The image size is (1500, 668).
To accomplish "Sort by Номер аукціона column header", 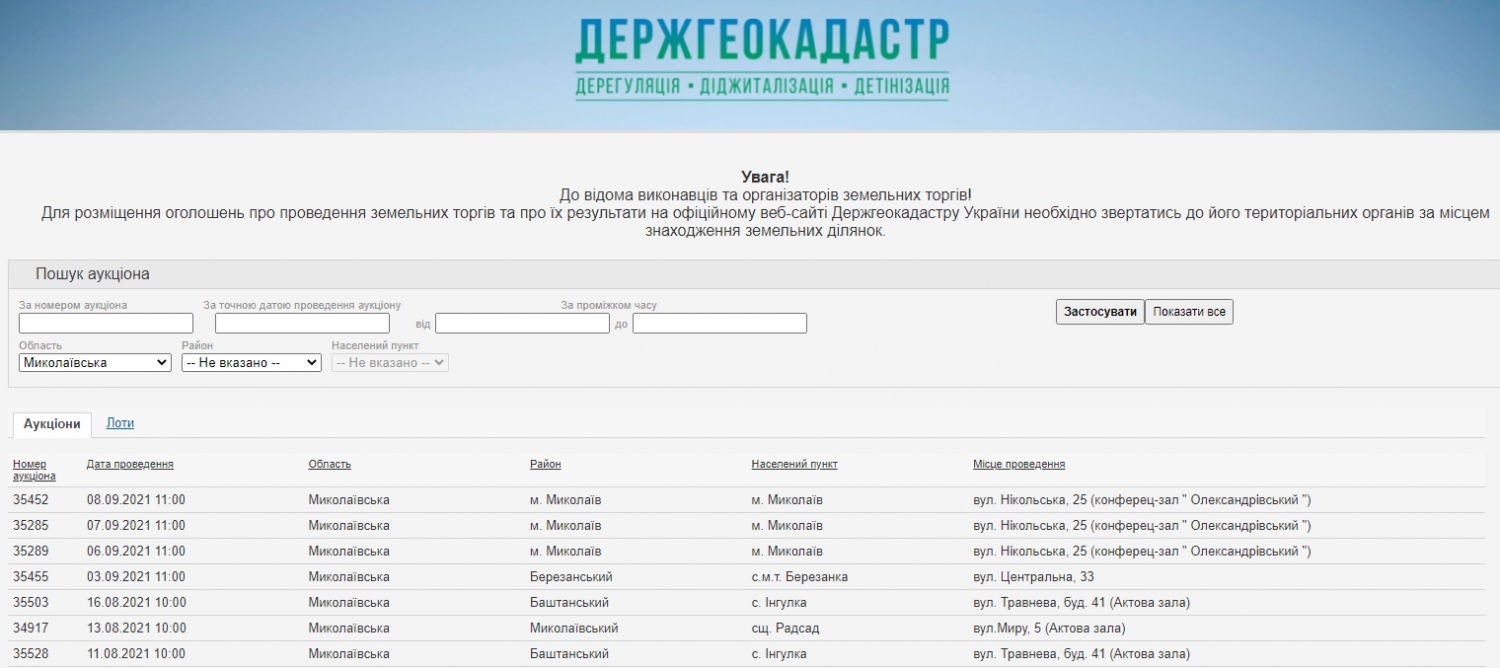I will coord(34,470).
